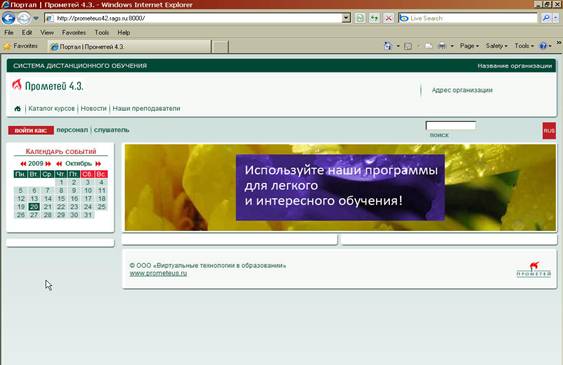
Task: Log in as 'персонал'
Action: tap(72, 130)
